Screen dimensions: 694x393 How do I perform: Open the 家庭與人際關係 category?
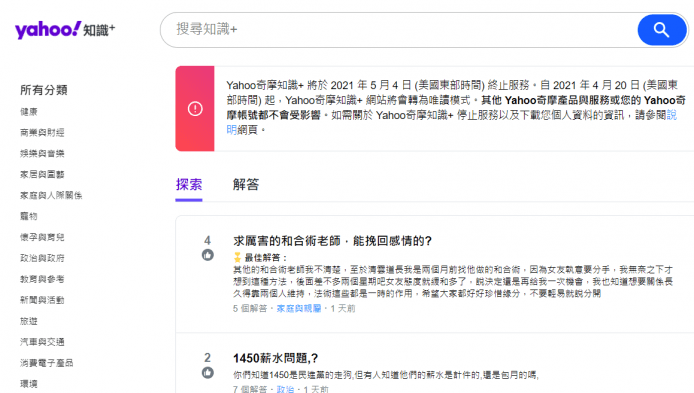(51, 195)
